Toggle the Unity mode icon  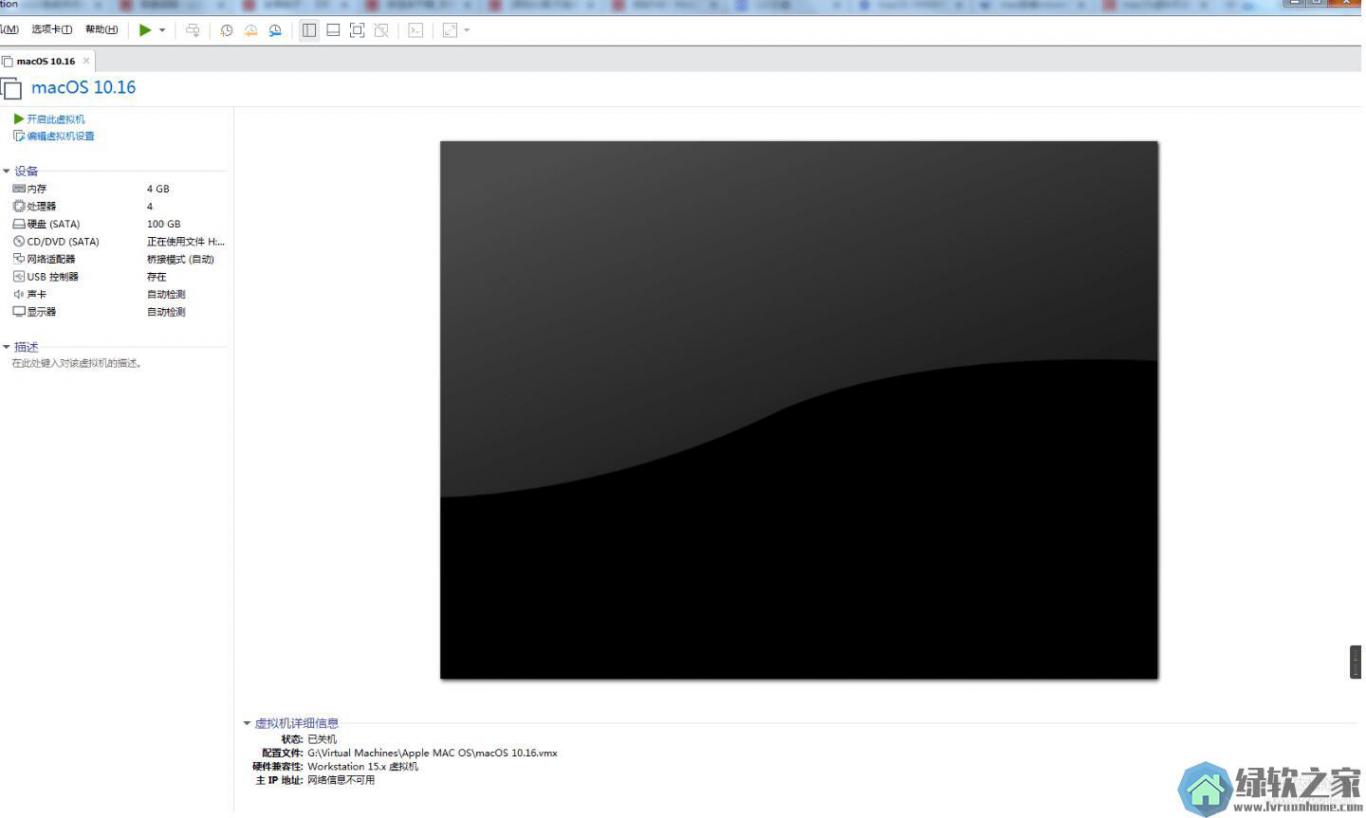click(381, 30)
